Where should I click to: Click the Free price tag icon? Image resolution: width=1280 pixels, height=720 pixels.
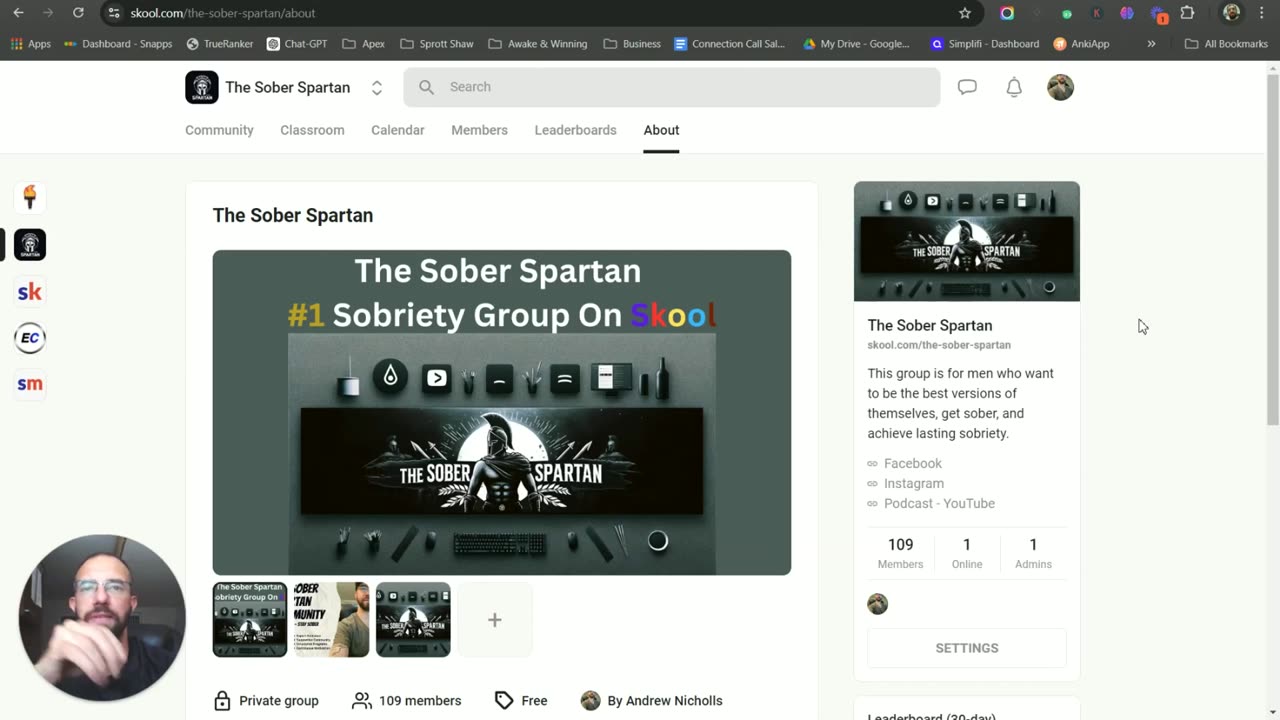click(x=504, y=701)
